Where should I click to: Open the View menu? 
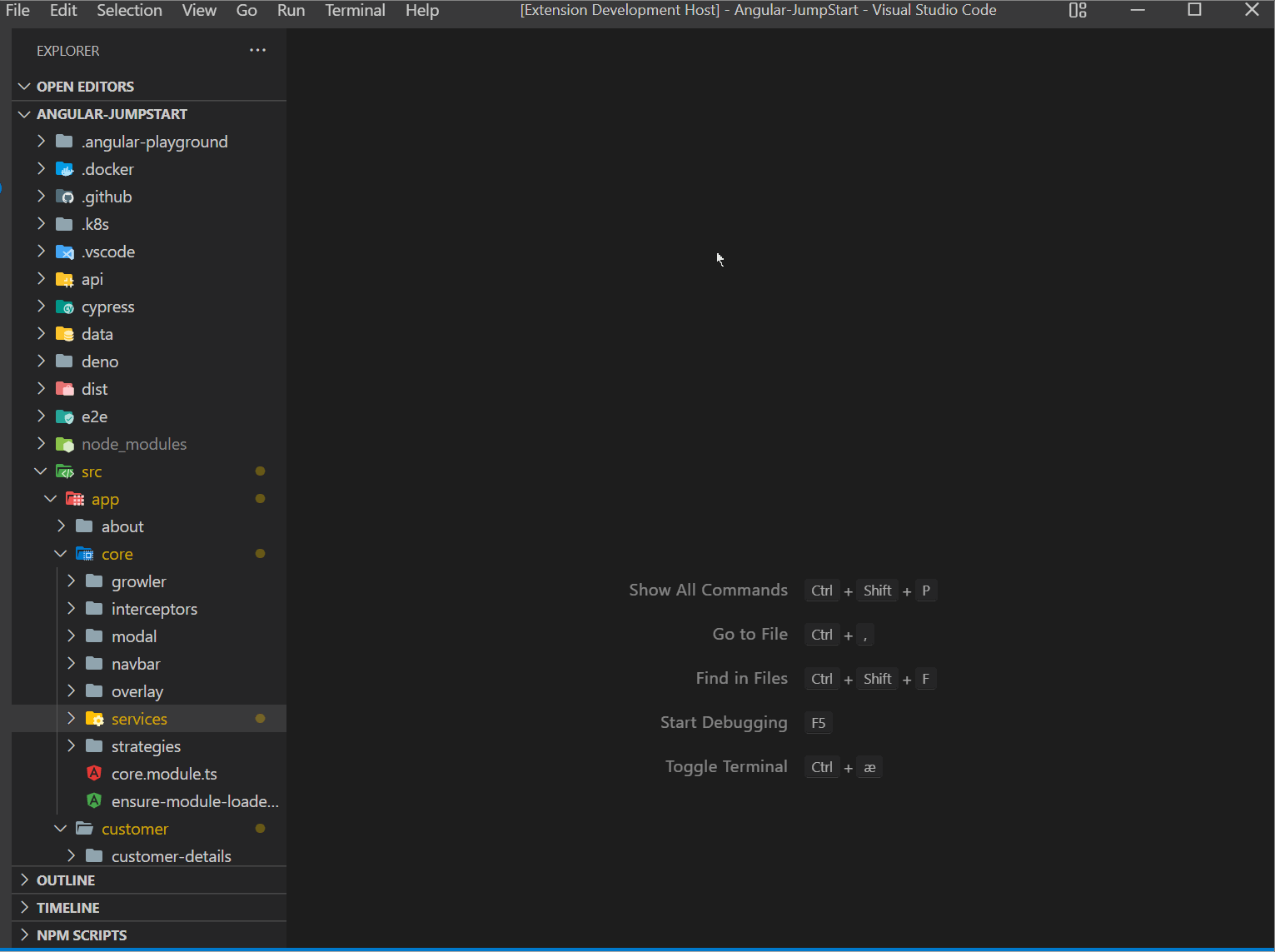(199, 10)
